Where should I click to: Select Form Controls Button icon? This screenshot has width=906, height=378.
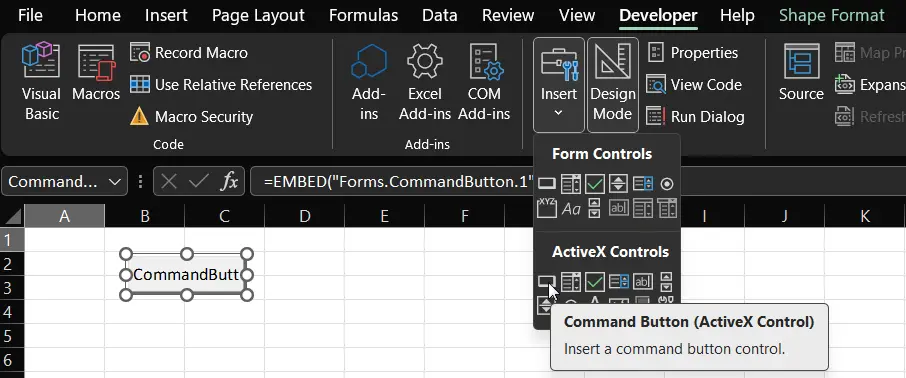[x=547, y=184]
